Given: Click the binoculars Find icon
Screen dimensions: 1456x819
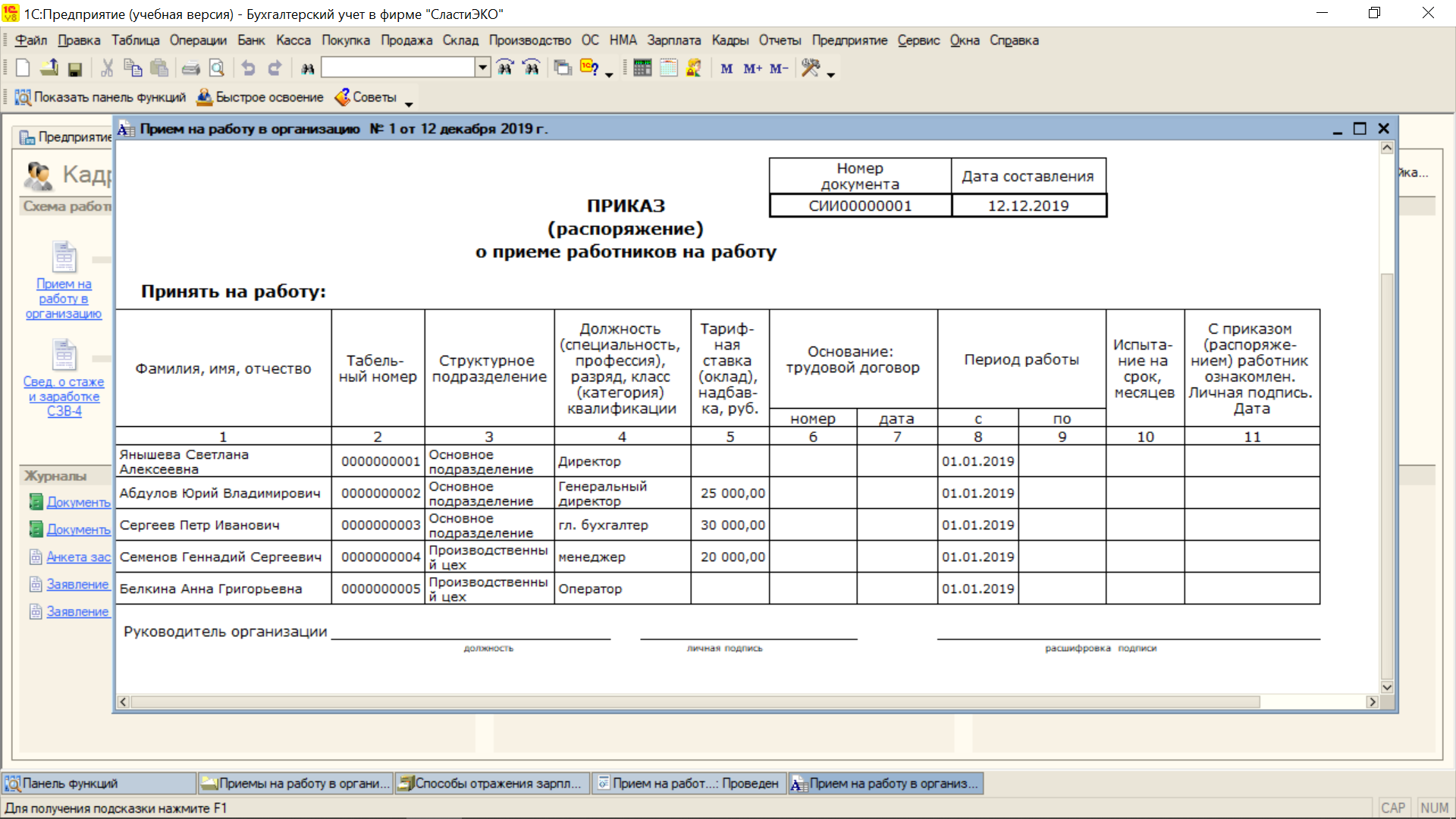Looking at the screenshot, I should point(307,69).
